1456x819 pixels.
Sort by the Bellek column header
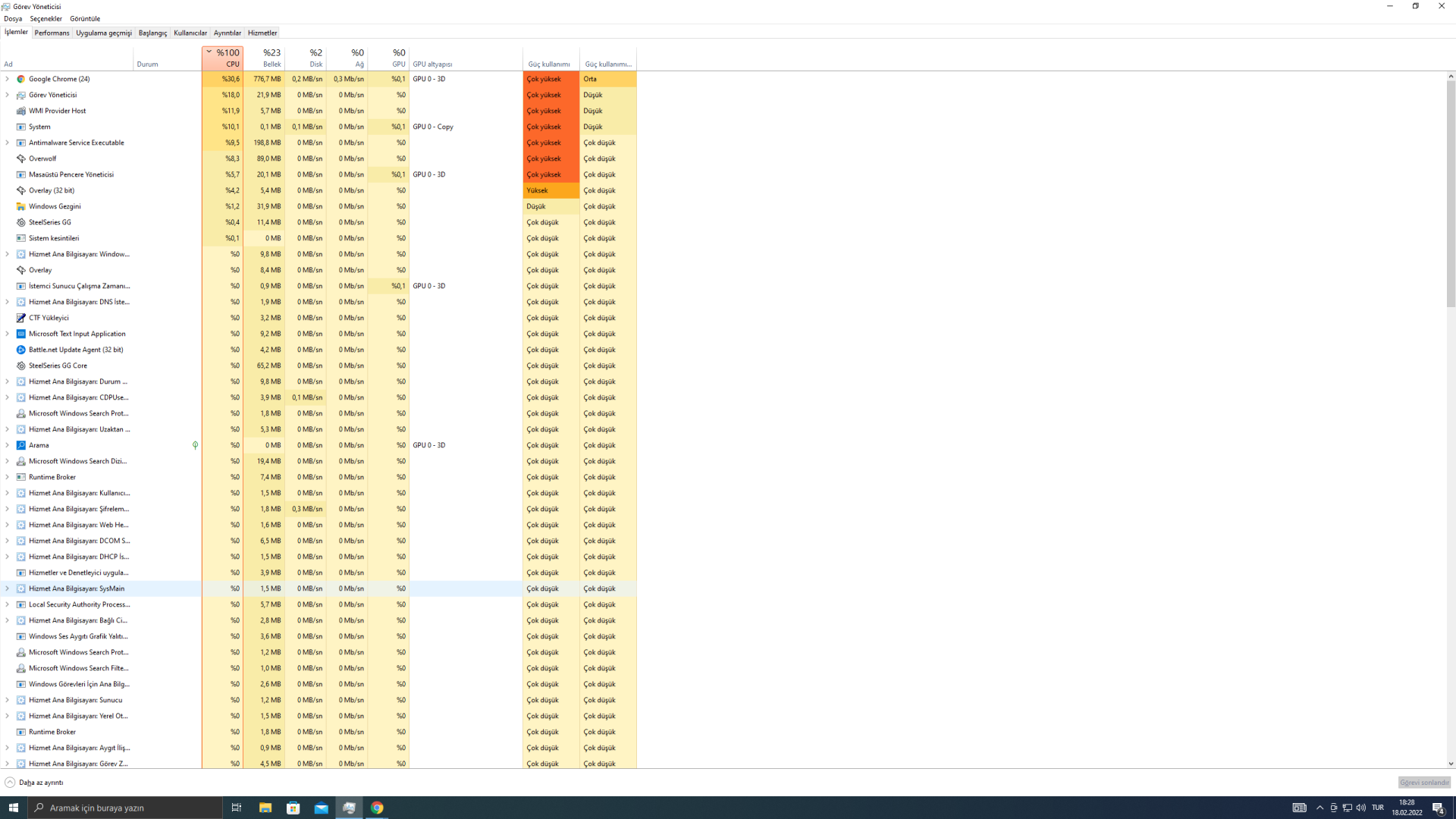point(264,58)
